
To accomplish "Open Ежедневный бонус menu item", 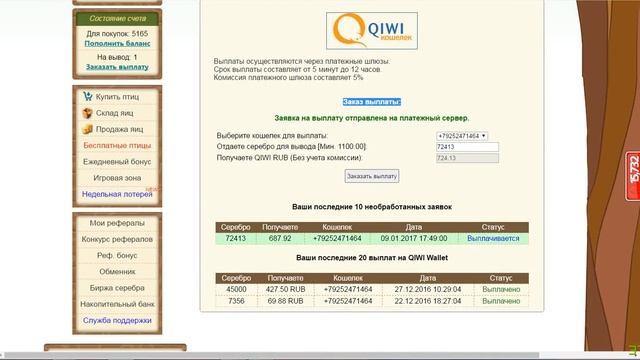I will [117, 162].
